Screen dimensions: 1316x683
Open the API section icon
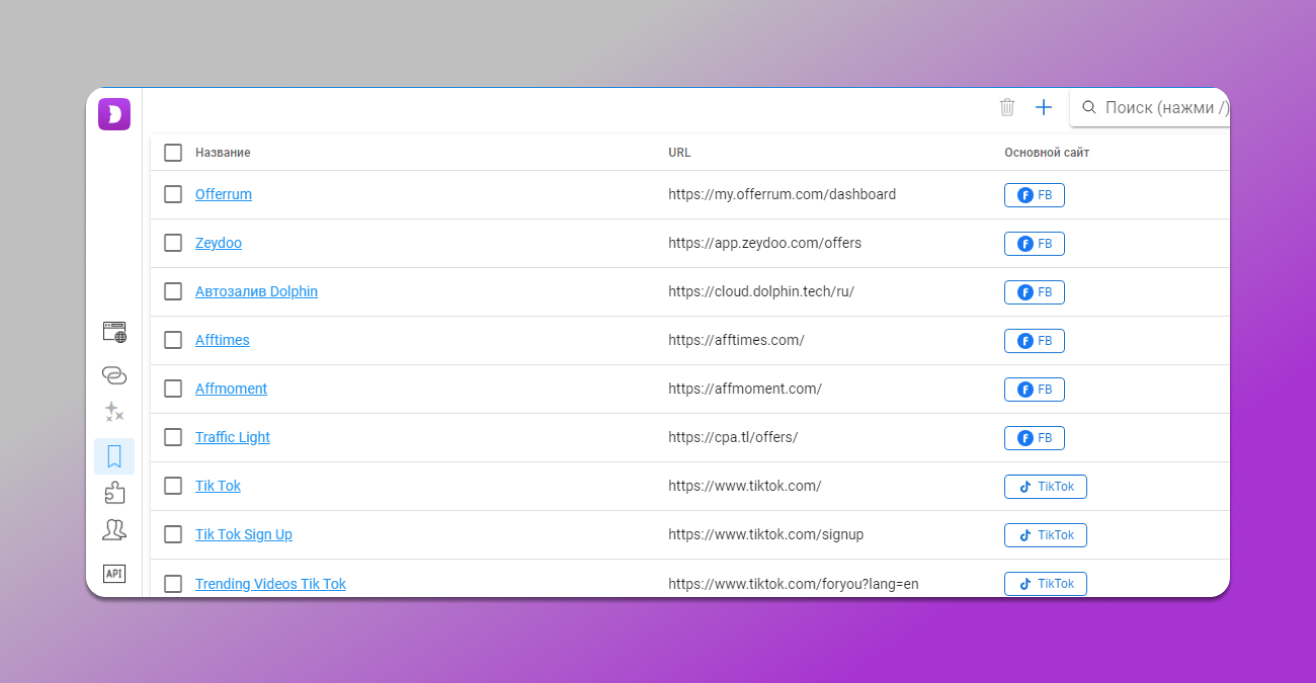tap(114, 573)
